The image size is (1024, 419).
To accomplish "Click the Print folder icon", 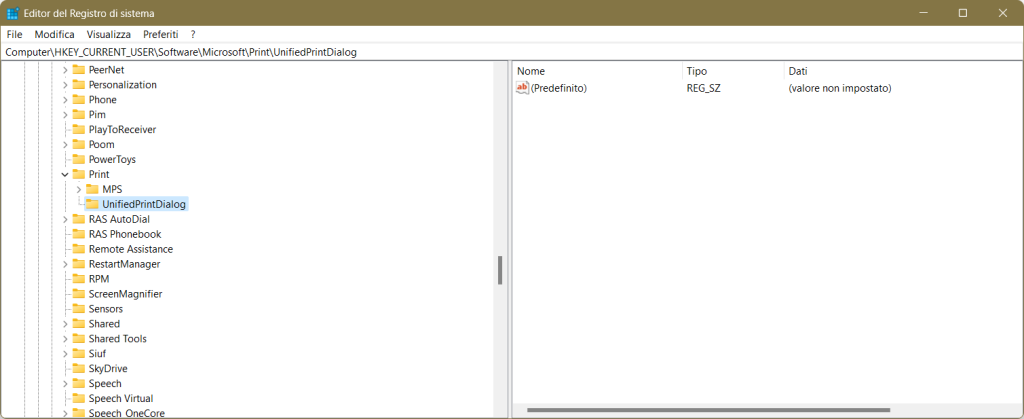I will pos(79,174).
